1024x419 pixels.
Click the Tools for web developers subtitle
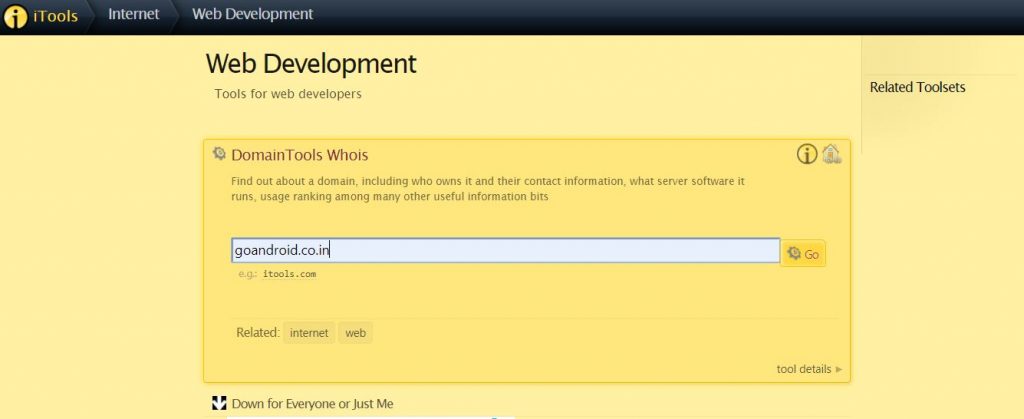point(288,94)
